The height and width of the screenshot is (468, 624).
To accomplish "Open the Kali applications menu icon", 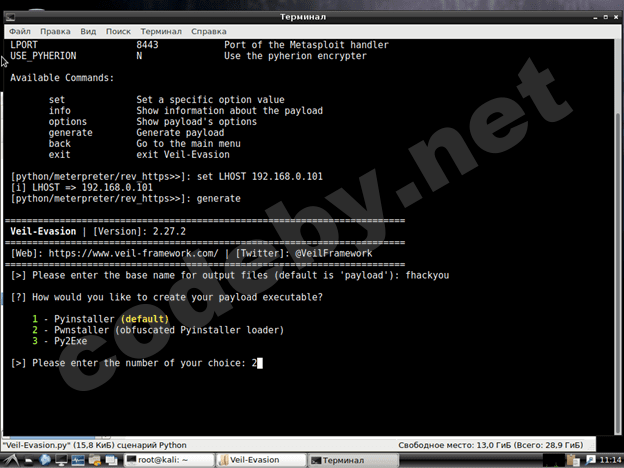I will tap(11, 460).
